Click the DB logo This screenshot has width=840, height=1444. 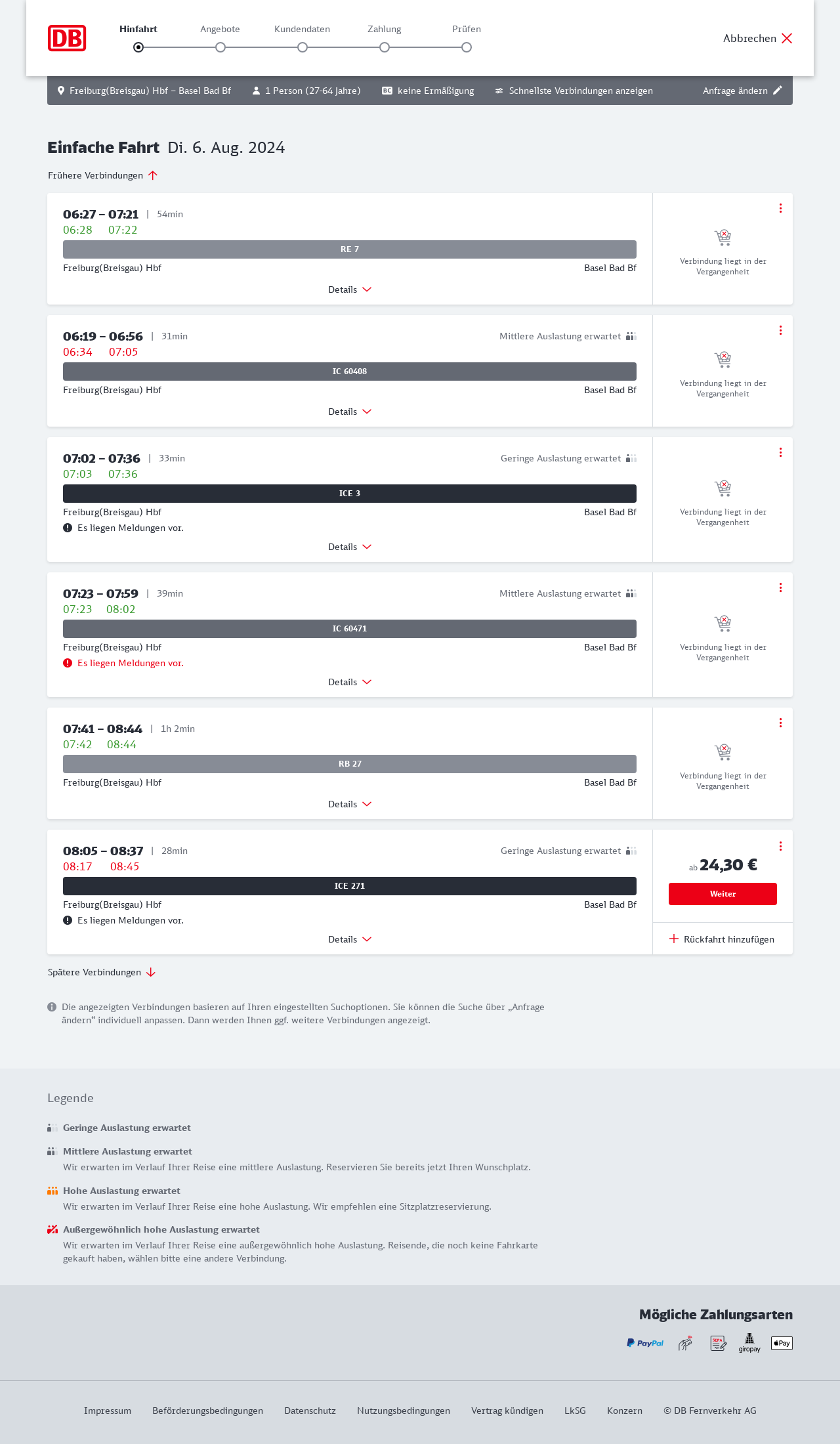click(67, 38)
